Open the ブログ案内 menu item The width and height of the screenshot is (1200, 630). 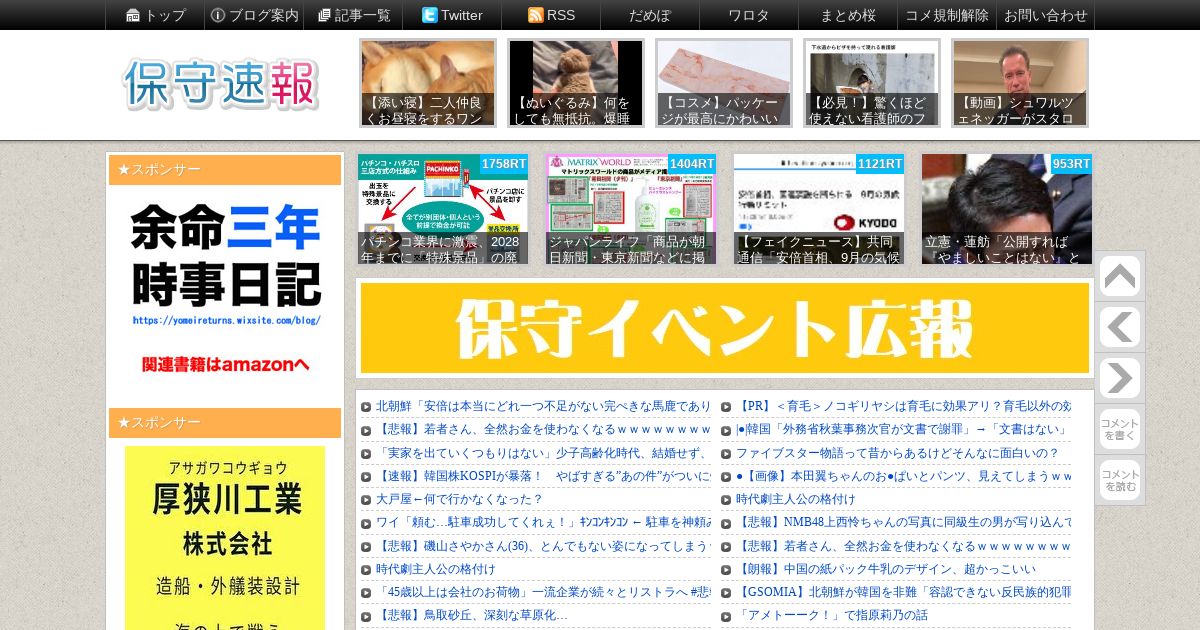click(254, 15)
